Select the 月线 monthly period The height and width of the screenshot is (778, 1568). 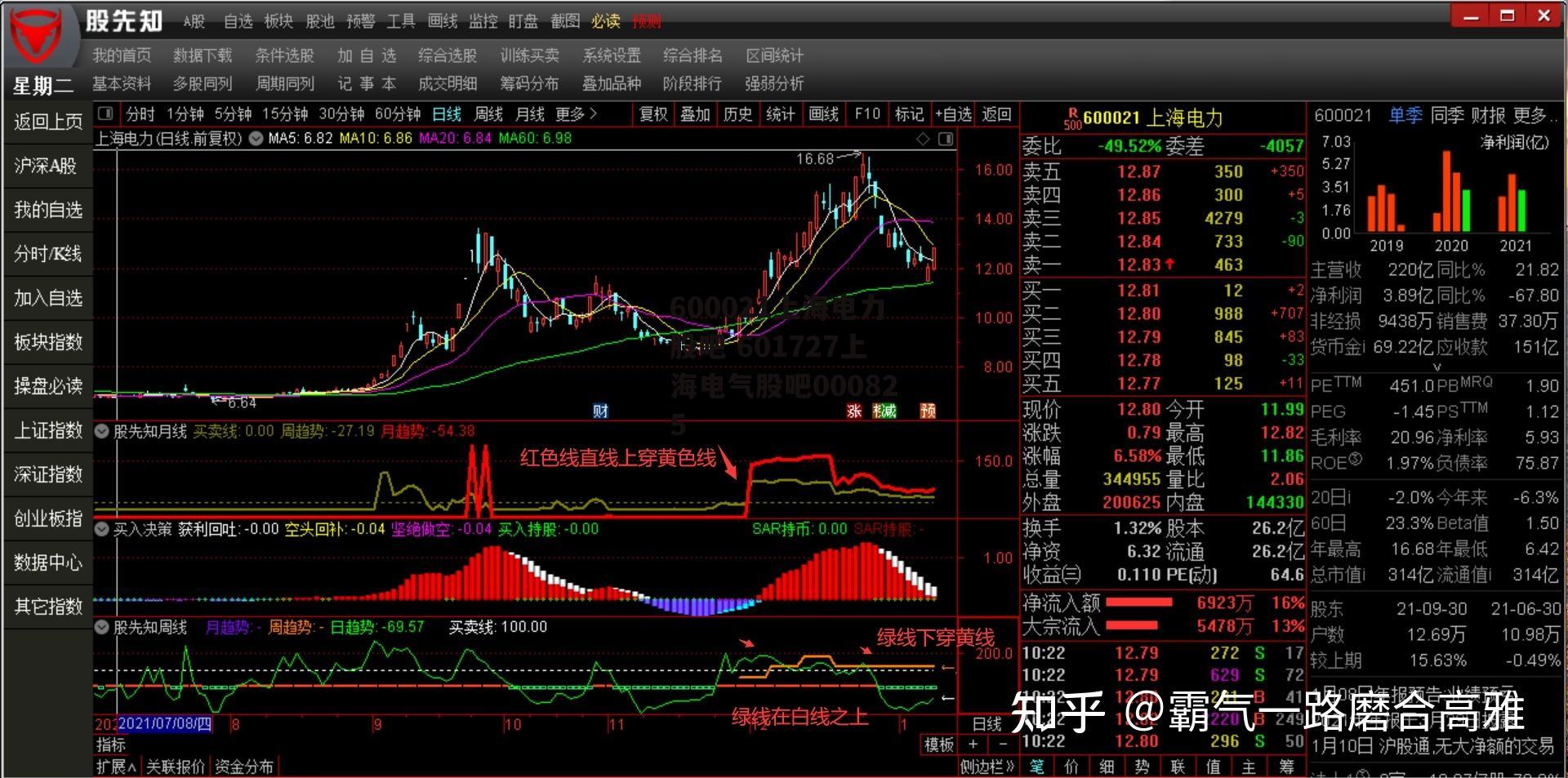click(530, 114)
